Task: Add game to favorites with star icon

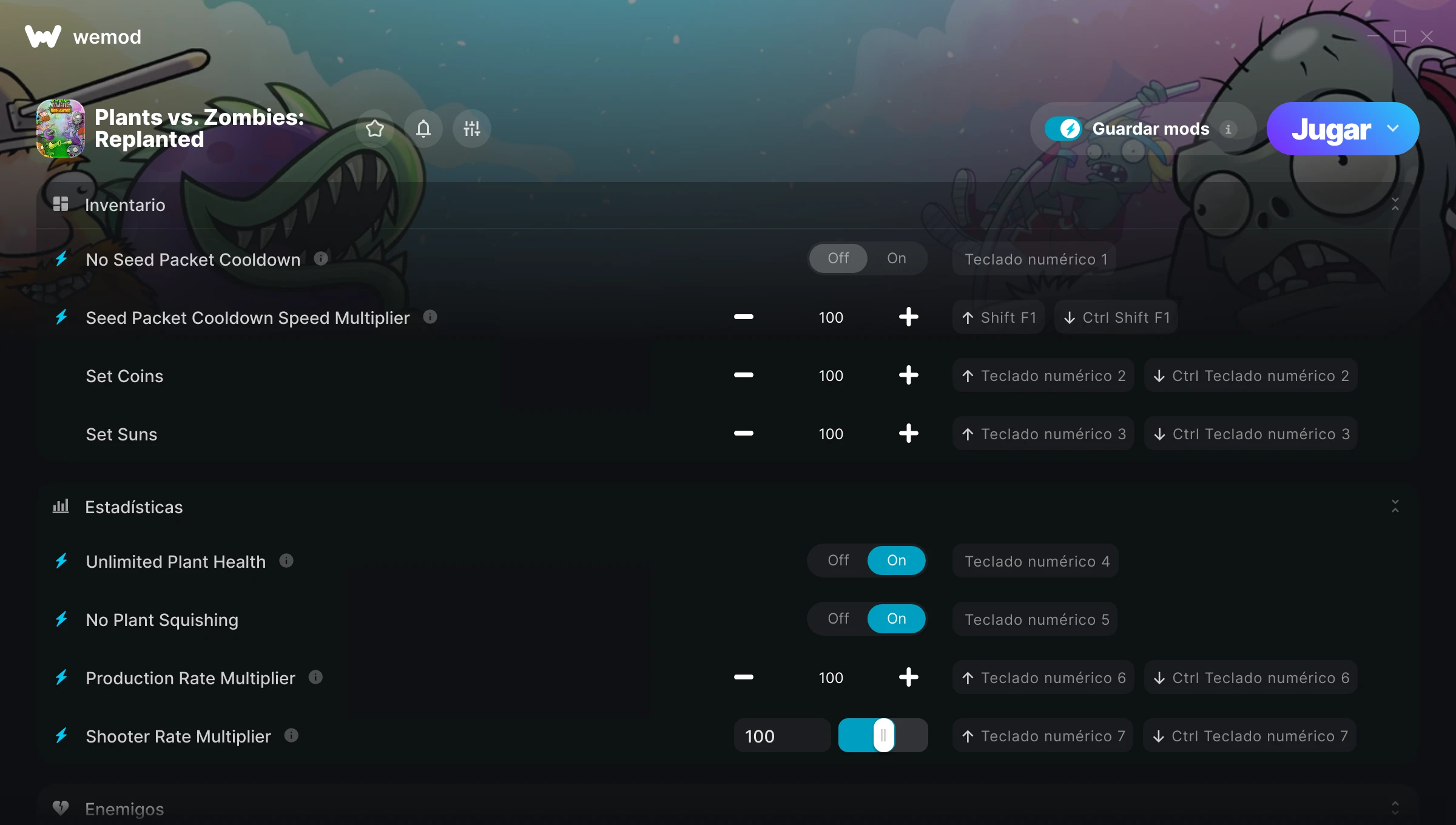Action: click(x=375, y=129)
